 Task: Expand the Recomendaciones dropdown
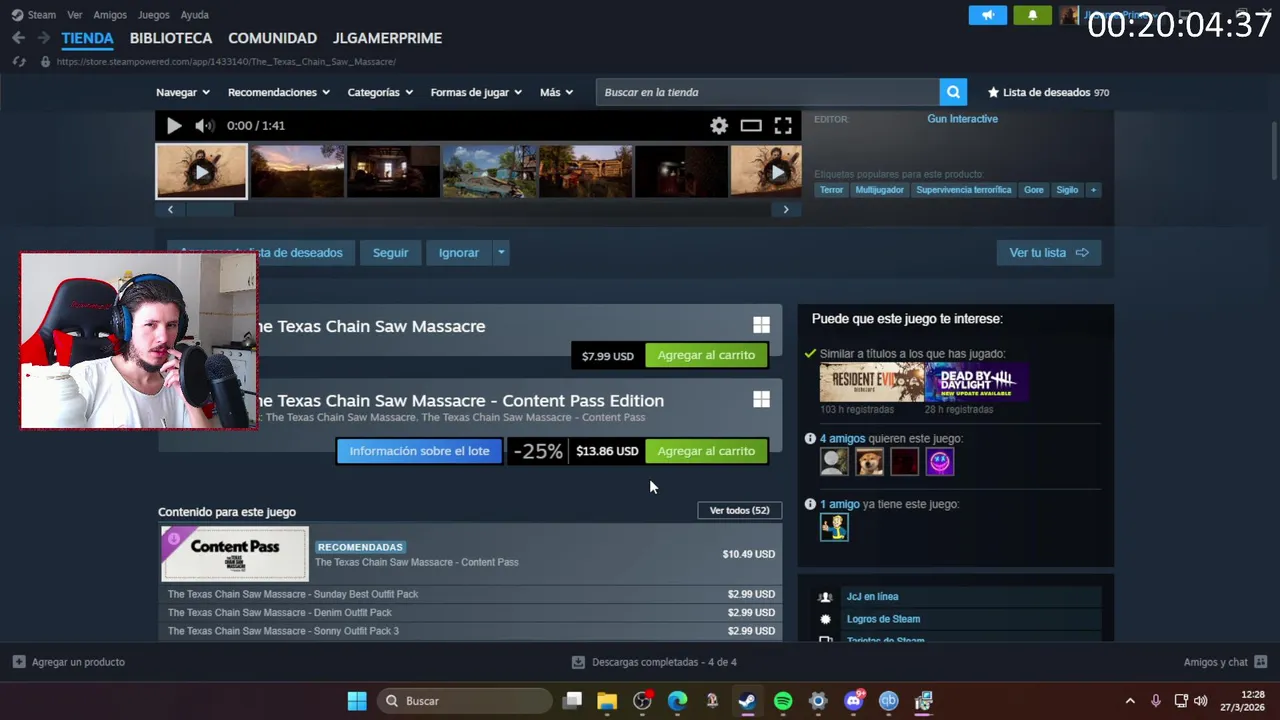pos(279,92)
